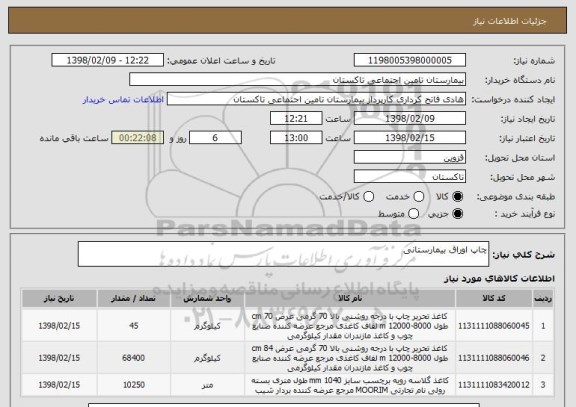Click the ایجاد کننده درخواست field
Viewport: 576px width, 407px height.
click(x=316, y=99)
